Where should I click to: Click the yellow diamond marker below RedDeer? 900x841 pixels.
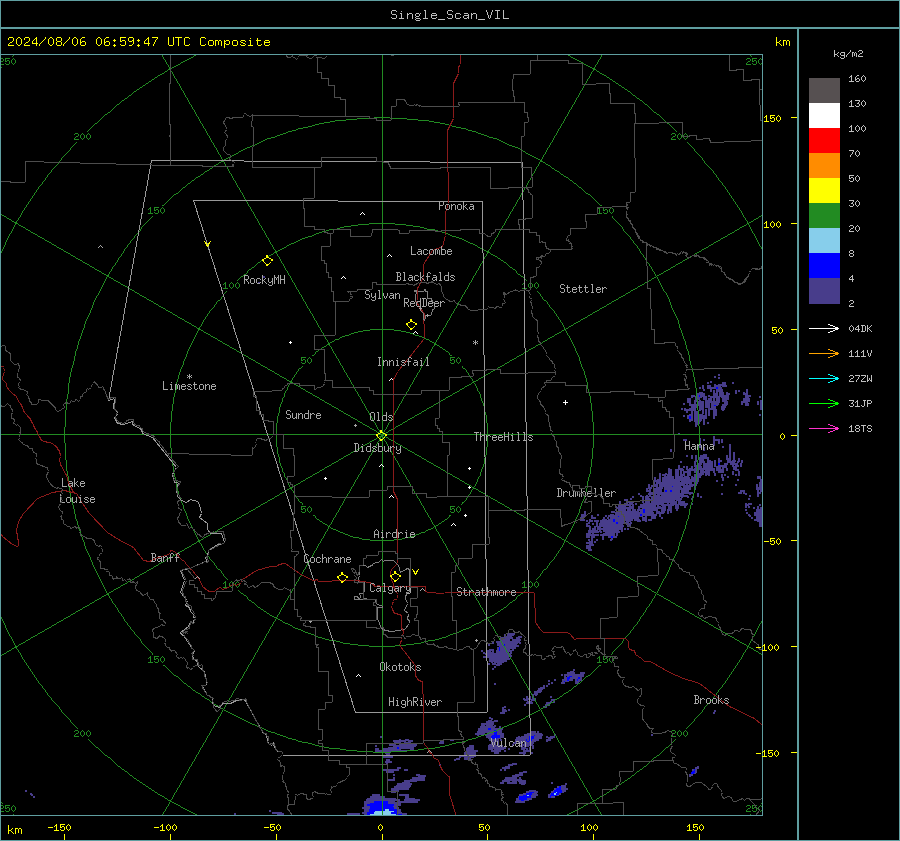(x=411, y=325)
